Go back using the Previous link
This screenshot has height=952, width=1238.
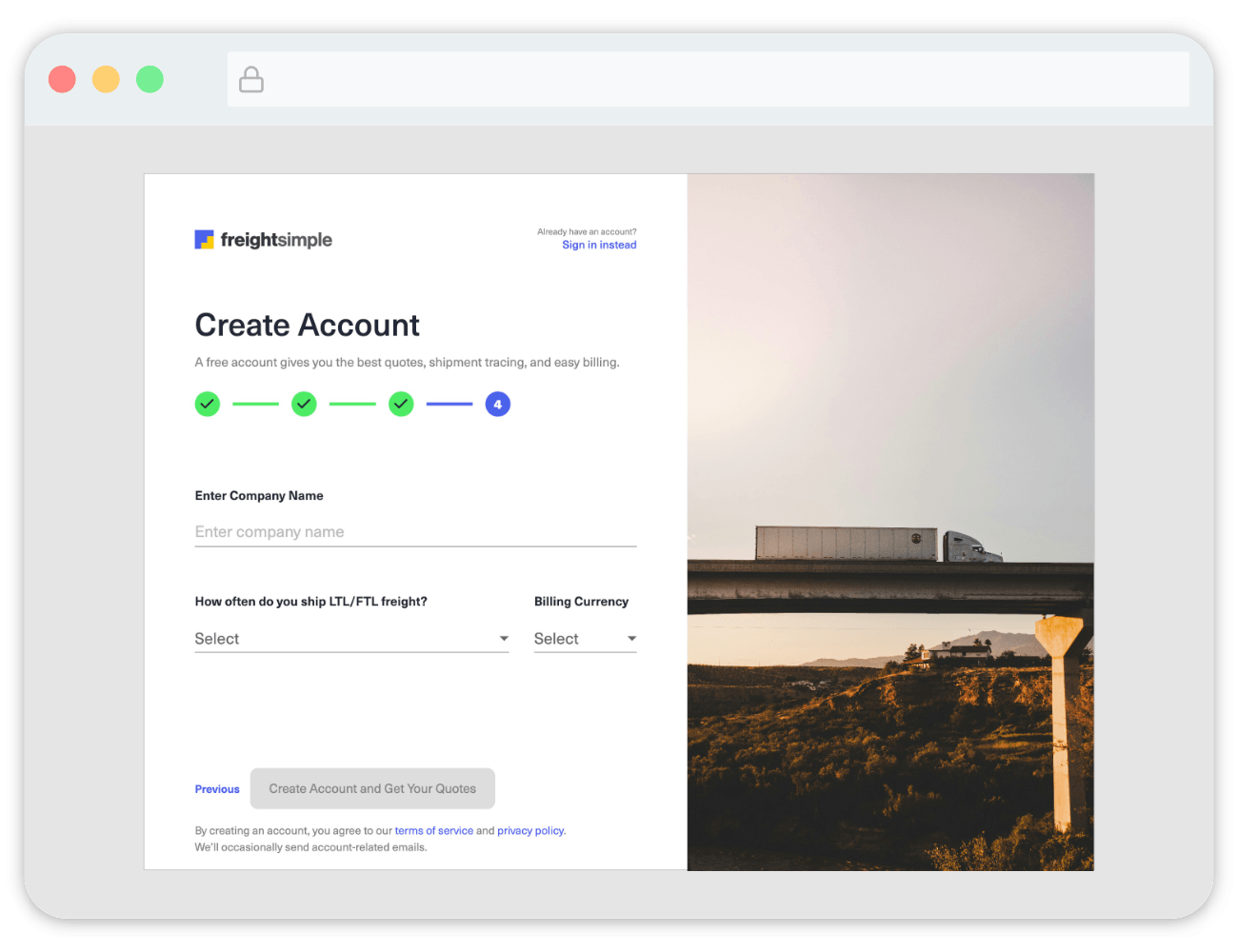[x=217, y=789]
